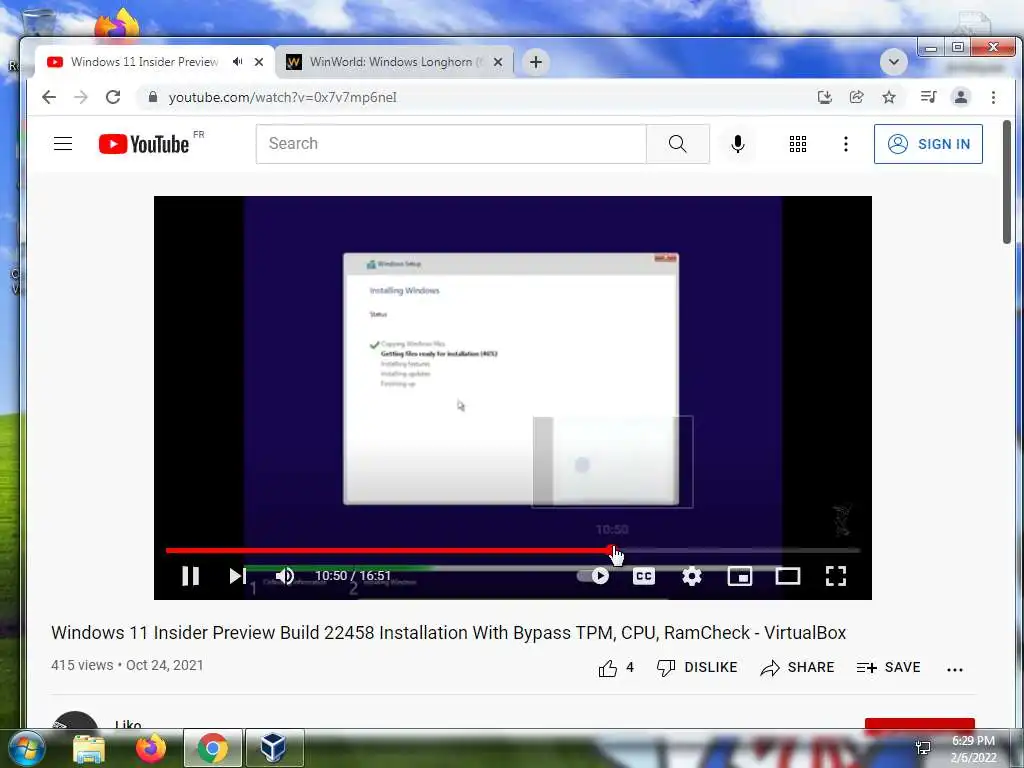Viewport: 1024px width, 768px height.
Task: Go forward in Chrome
Action: (x=81, y=97)
